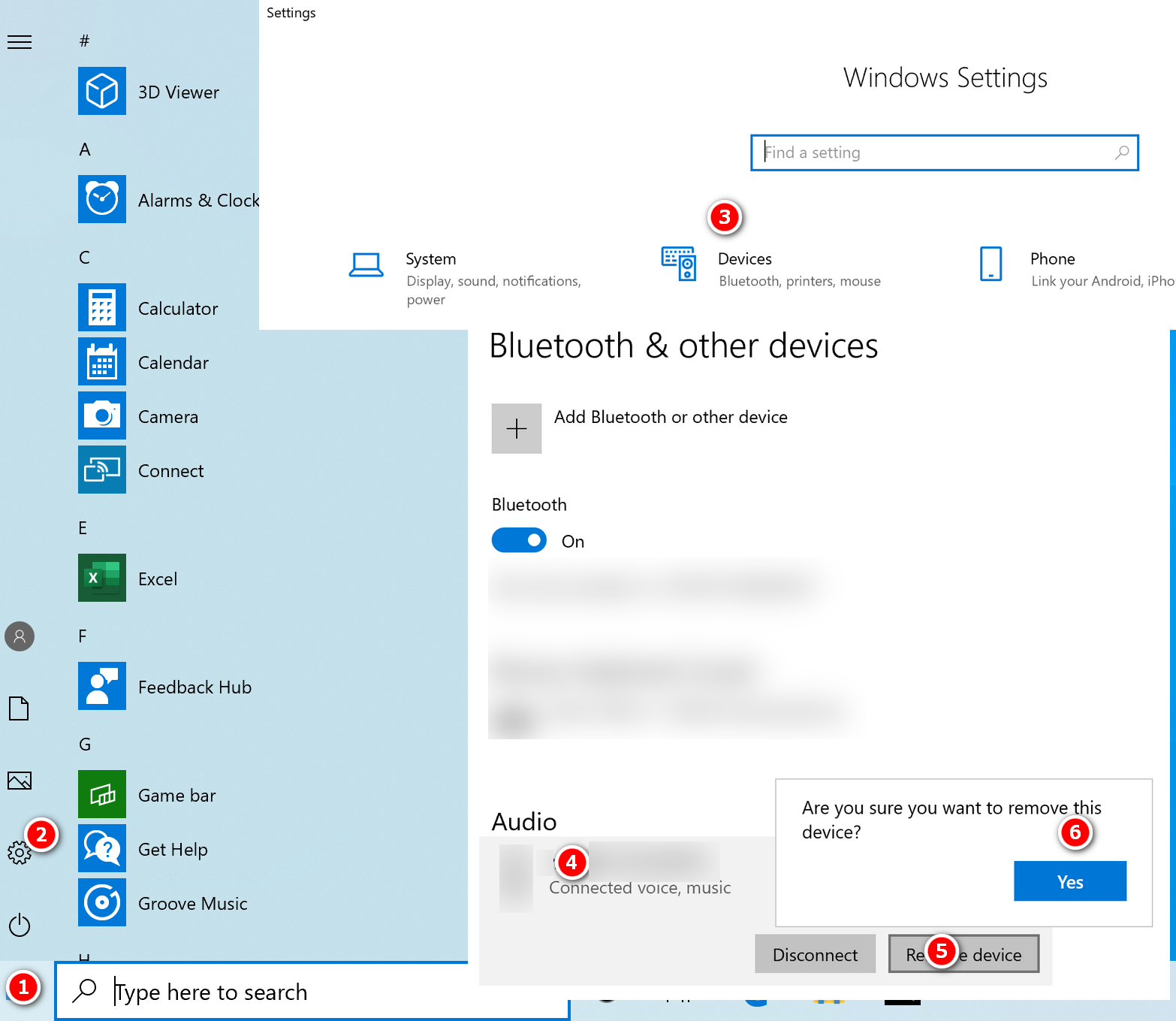This screenshot has height=1021, width=1176.
Task: Click the 'Calculator' app name text
Action: tap(178, 309)
